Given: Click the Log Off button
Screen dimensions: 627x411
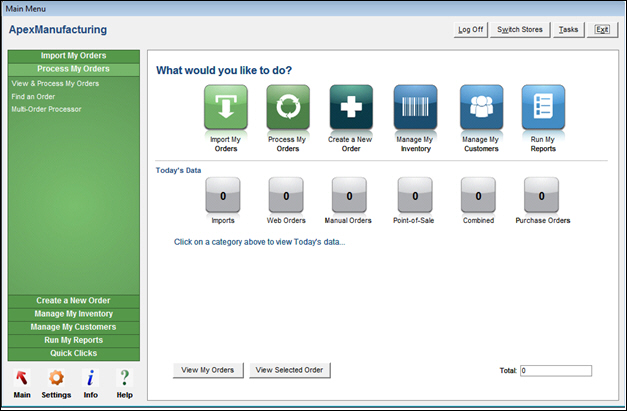Looking at the screenshot, I should 471,30.
